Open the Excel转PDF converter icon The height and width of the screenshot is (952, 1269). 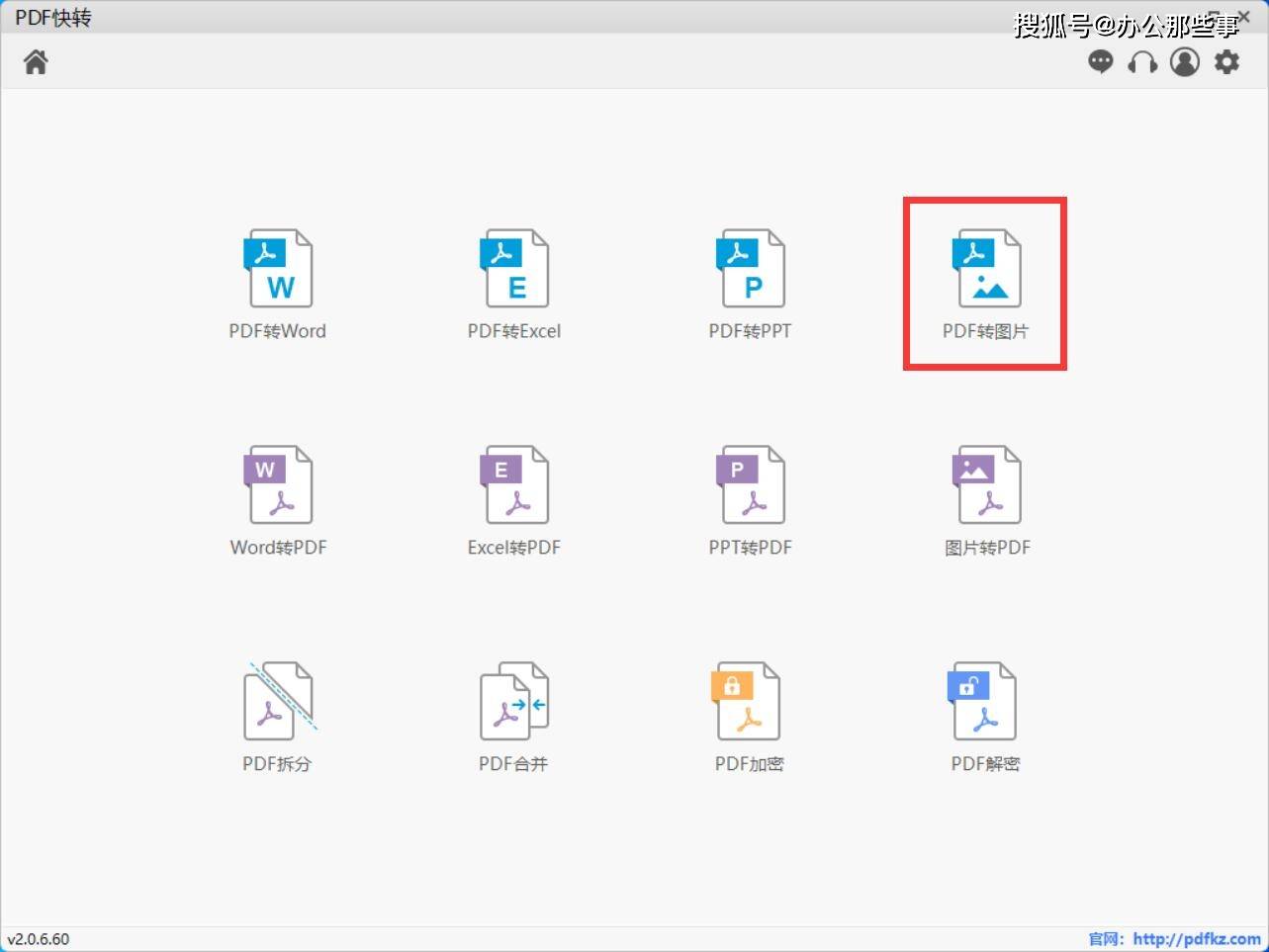click(x=514, y=484)
